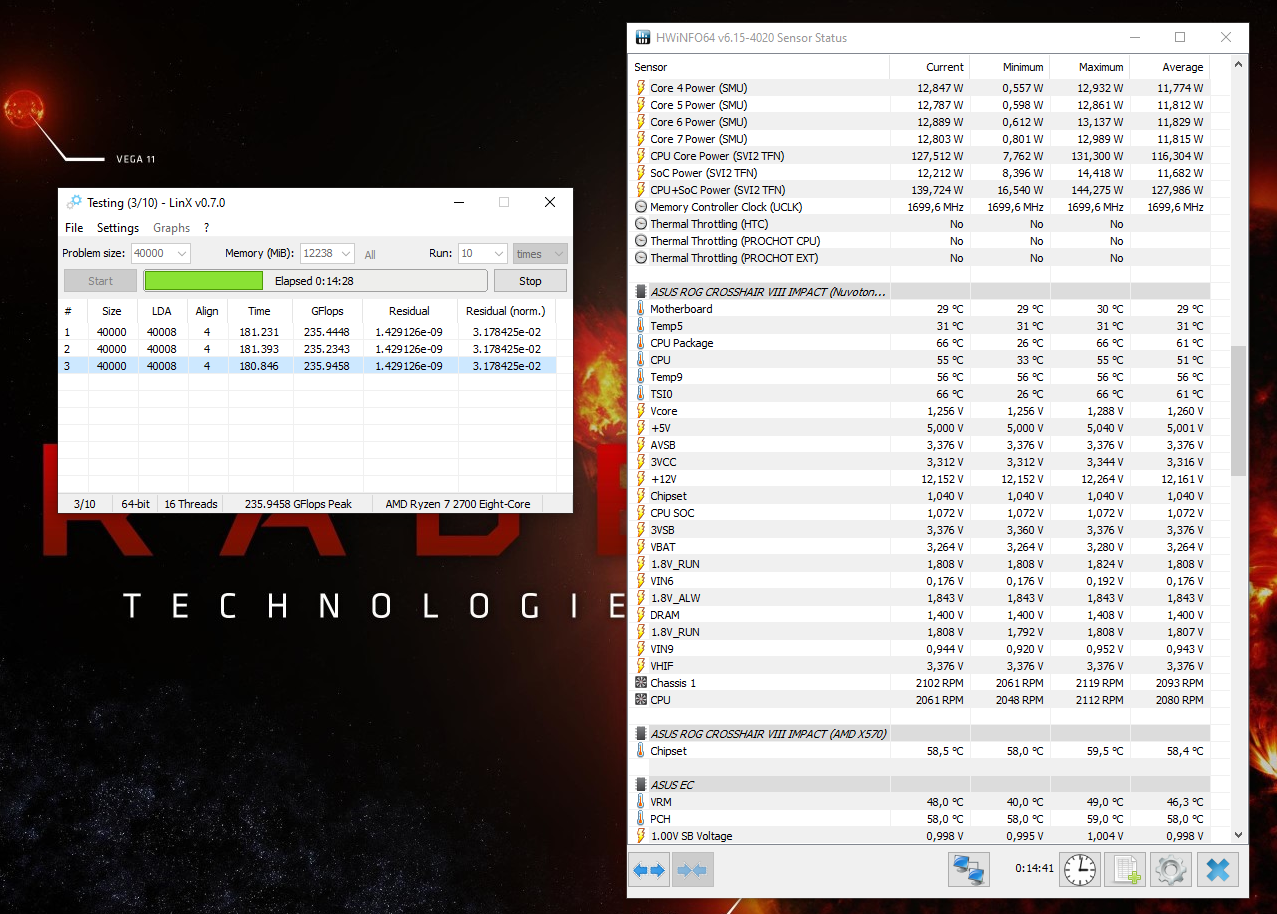This screenshot has width=1277, height=914.
Task: Click the HWiNFO vertical scrollbar thumb
Action: coord(1239,411)
